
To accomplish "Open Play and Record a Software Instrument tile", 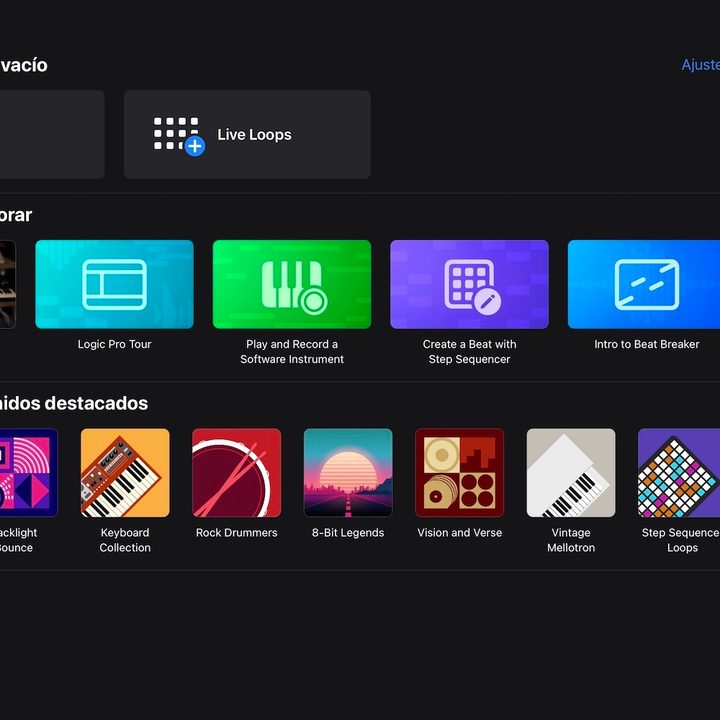I will [292, 284].
